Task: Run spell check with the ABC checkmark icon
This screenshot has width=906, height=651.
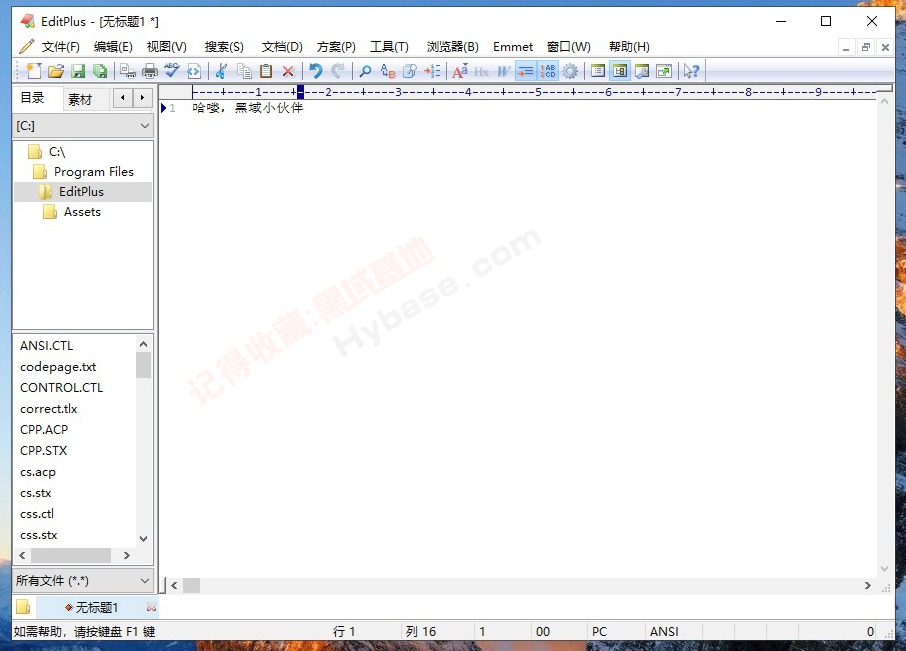Action: (172, 71)
